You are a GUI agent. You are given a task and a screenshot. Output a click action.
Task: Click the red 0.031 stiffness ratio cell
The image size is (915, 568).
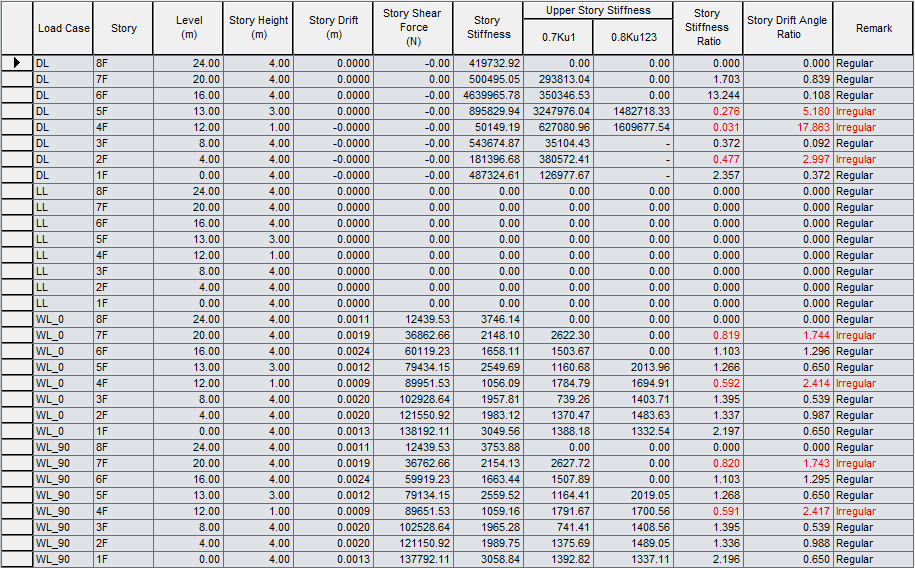coord(707,127)
